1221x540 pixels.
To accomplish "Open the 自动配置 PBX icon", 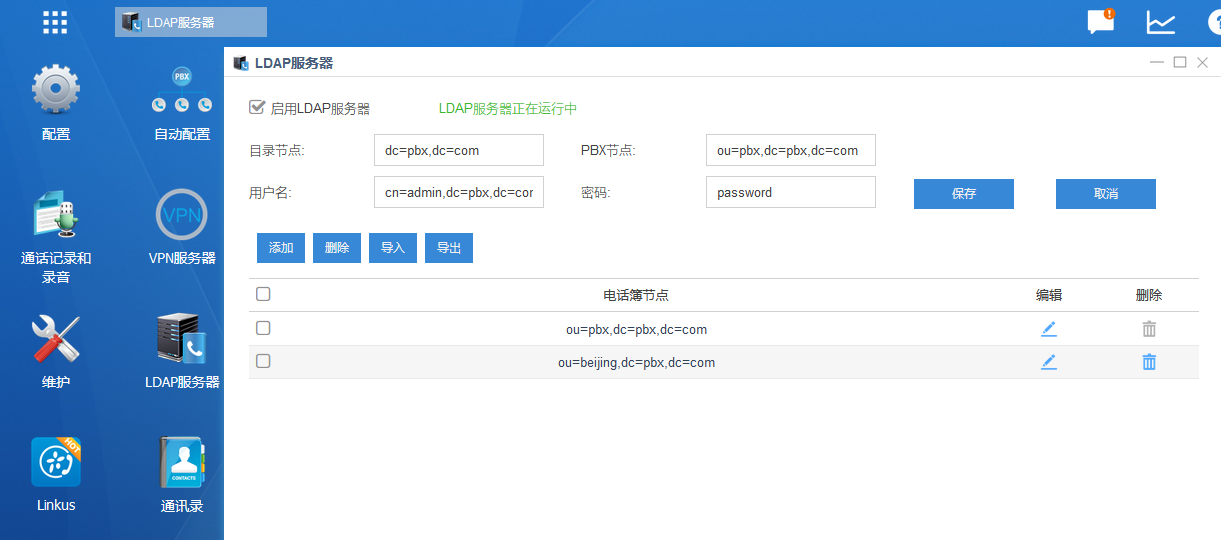I will click(x=182, y=92).
